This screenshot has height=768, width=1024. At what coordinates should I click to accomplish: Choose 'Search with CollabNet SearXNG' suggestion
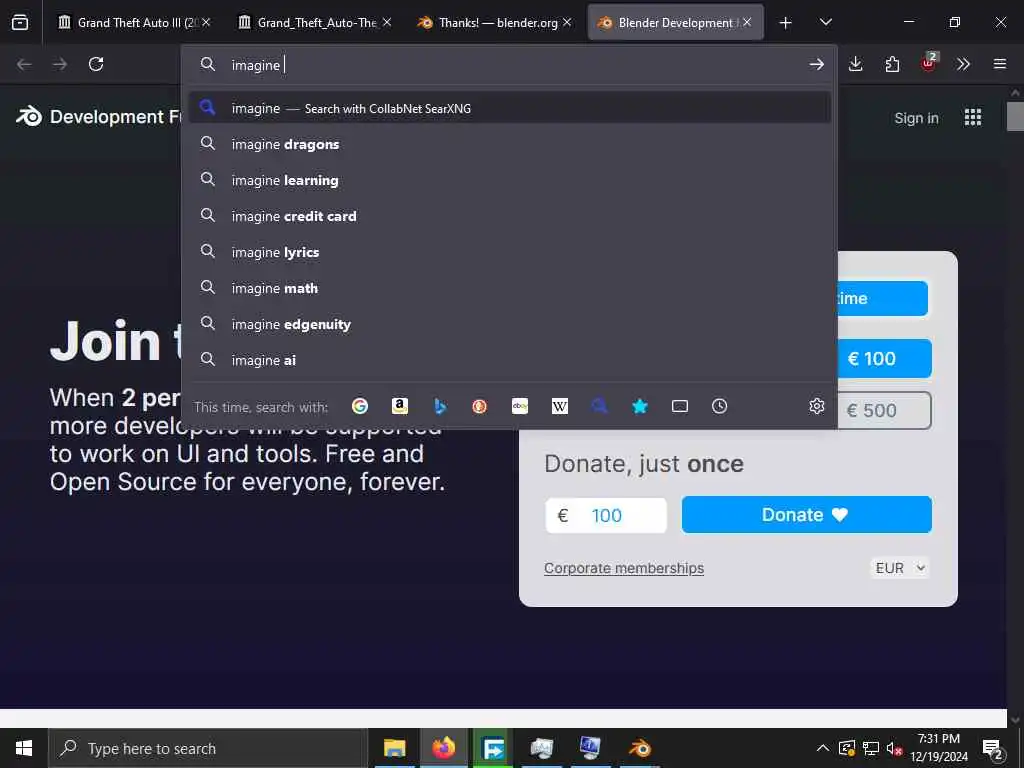[x=509, y=108]
